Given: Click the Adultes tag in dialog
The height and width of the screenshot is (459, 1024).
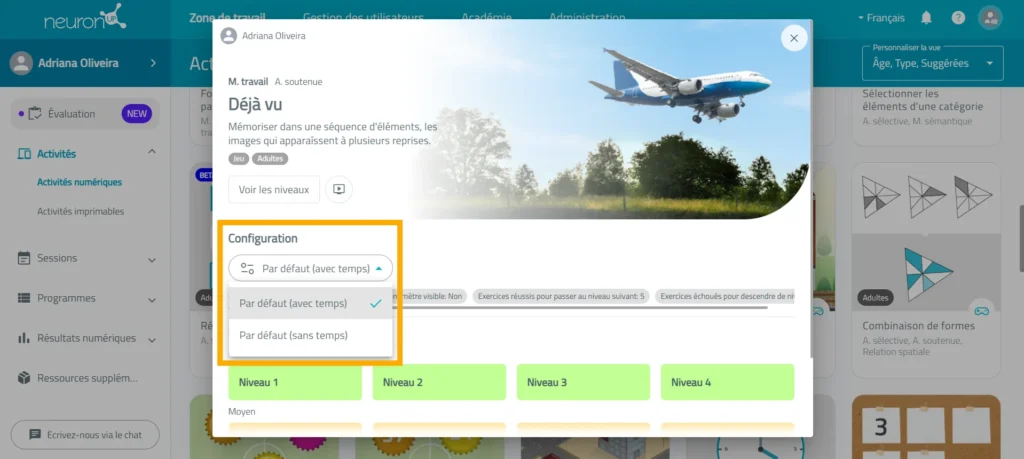Looking at the screenshot, I should point(270,159).
